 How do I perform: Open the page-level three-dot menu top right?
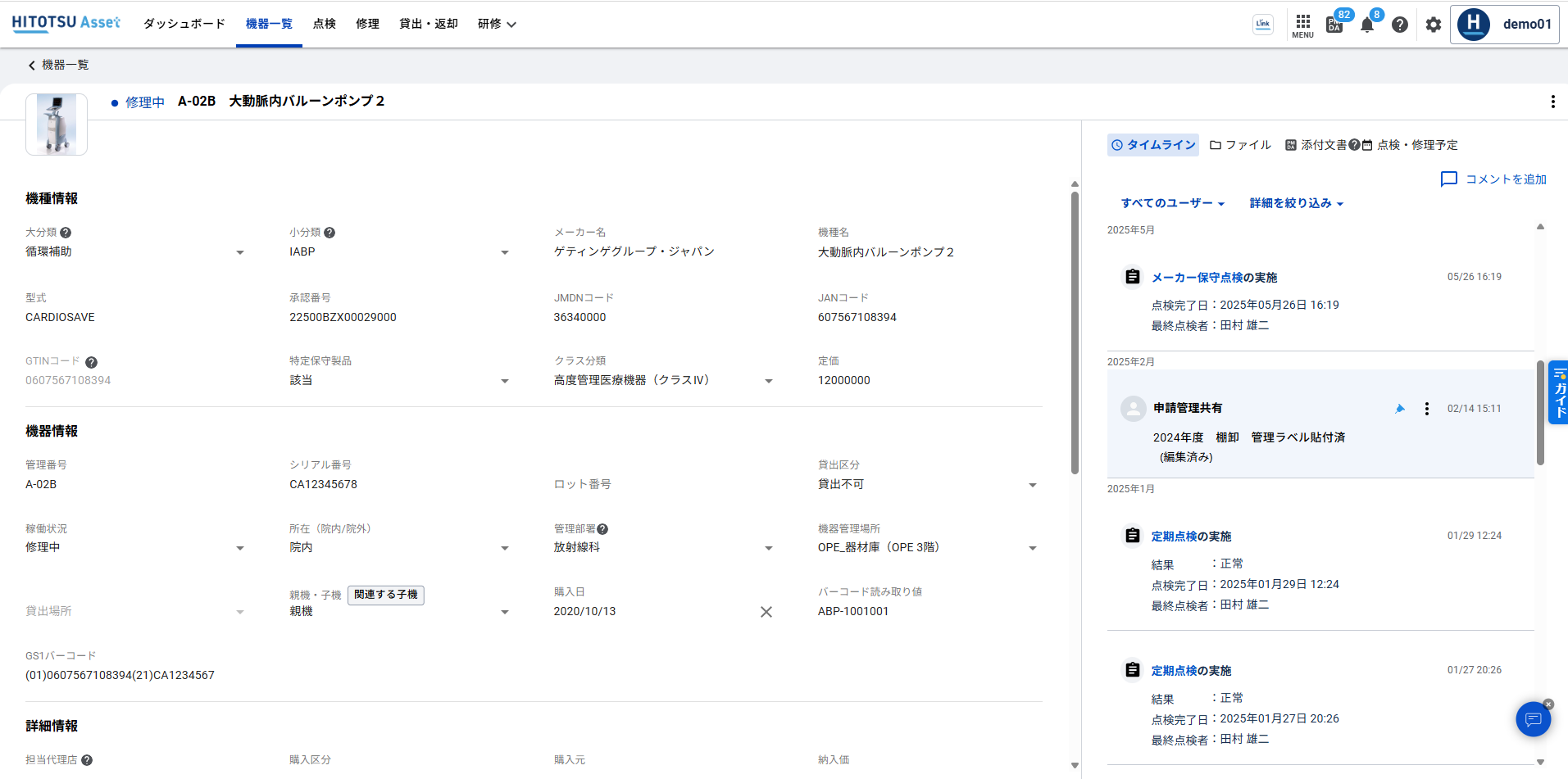pos(1552,102)
